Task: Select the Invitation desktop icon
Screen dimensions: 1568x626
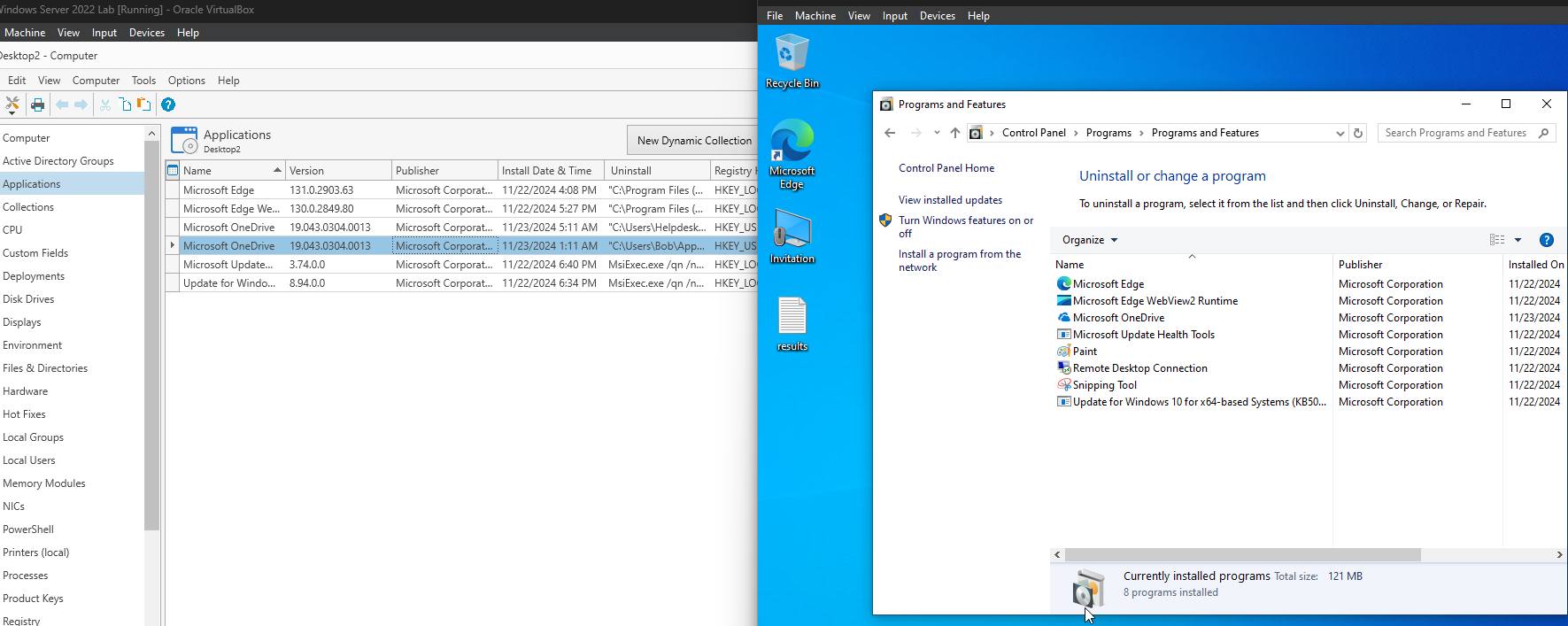Action: point(792,236)
